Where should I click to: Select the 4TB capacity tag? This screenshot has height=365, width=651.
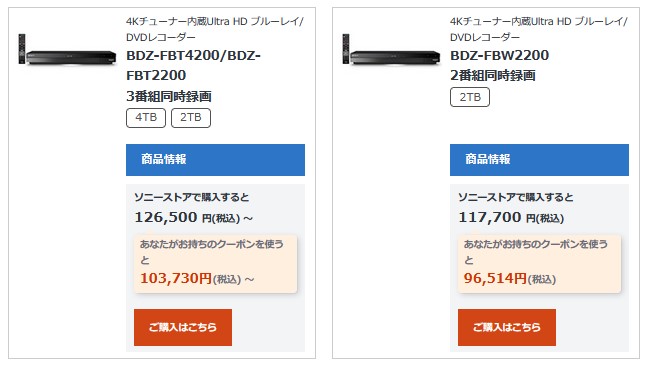click(x=146, y=118)
